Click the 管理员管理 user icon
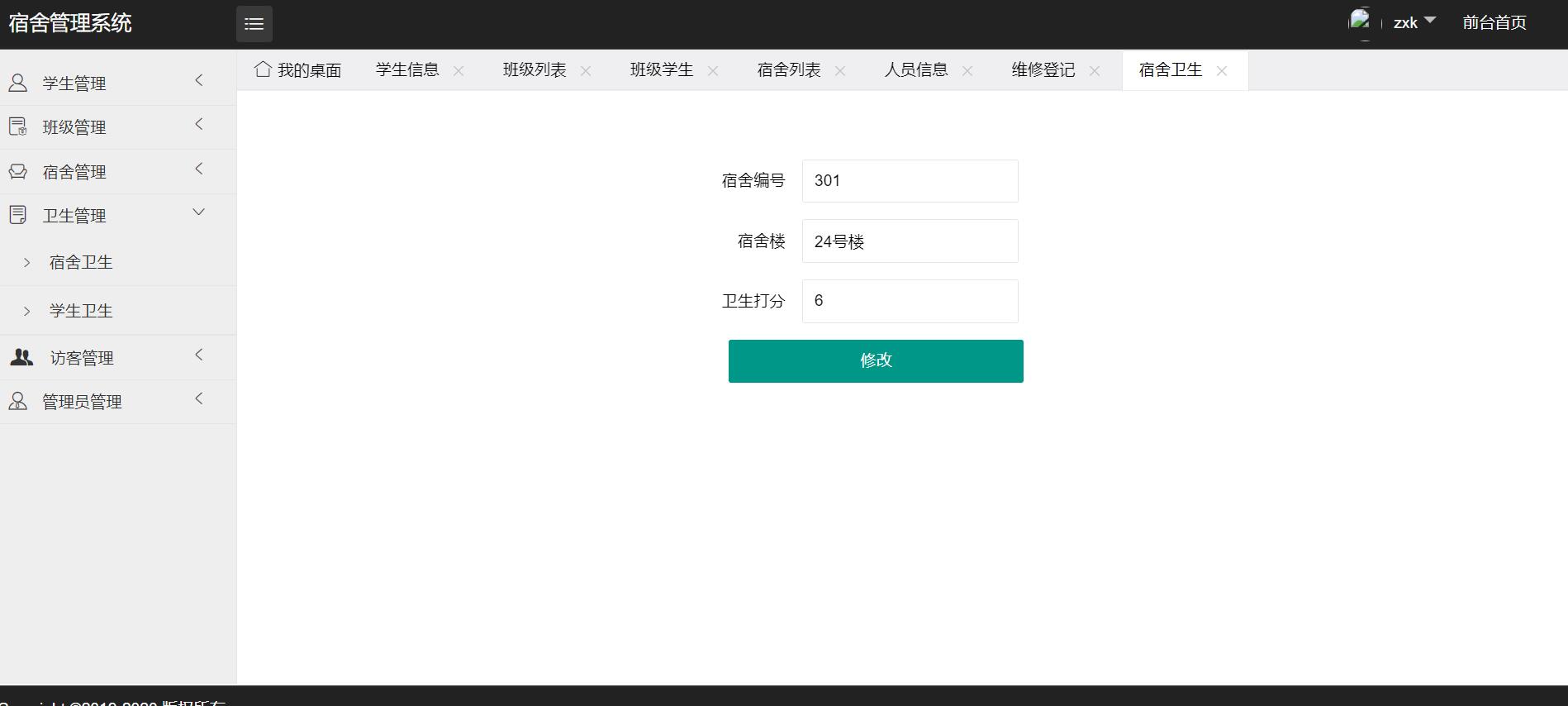 (18, 401)
